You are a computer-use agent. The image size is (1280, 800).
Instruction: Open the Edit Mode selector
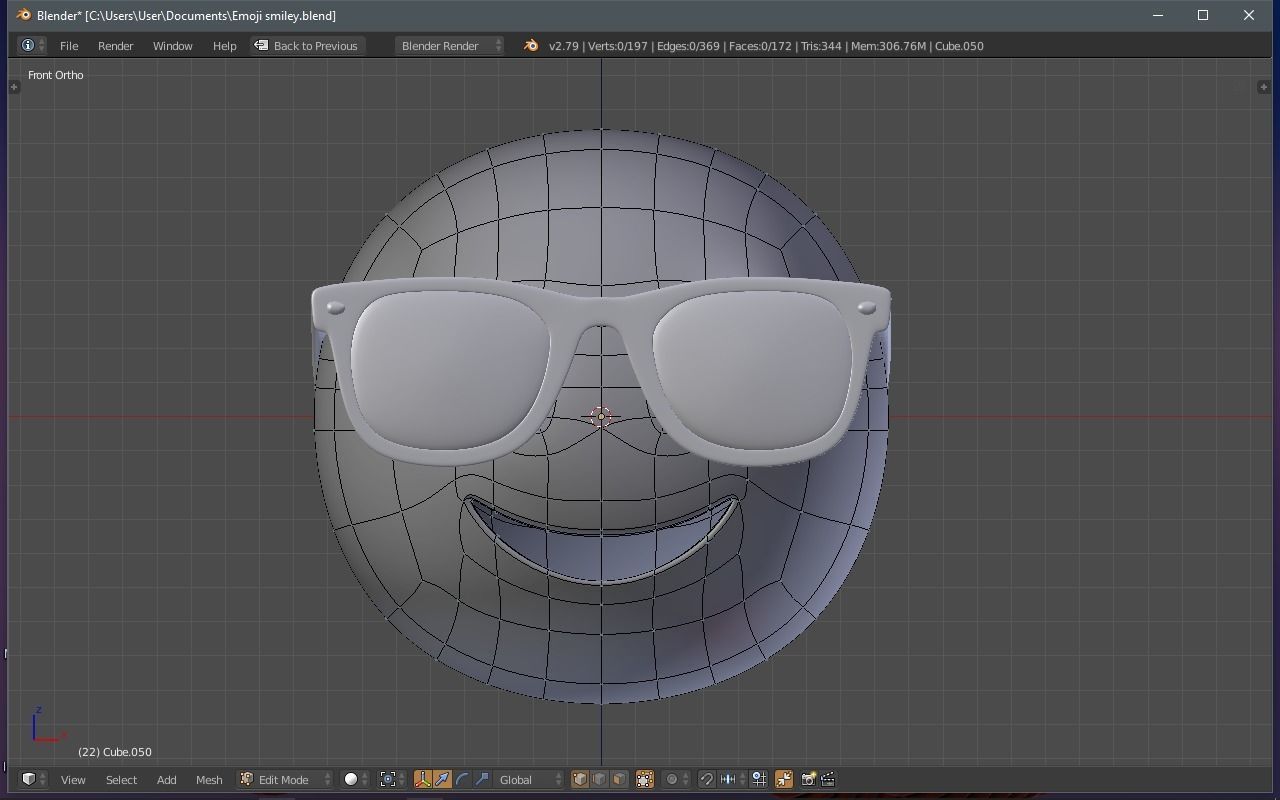tap(284, 779)
